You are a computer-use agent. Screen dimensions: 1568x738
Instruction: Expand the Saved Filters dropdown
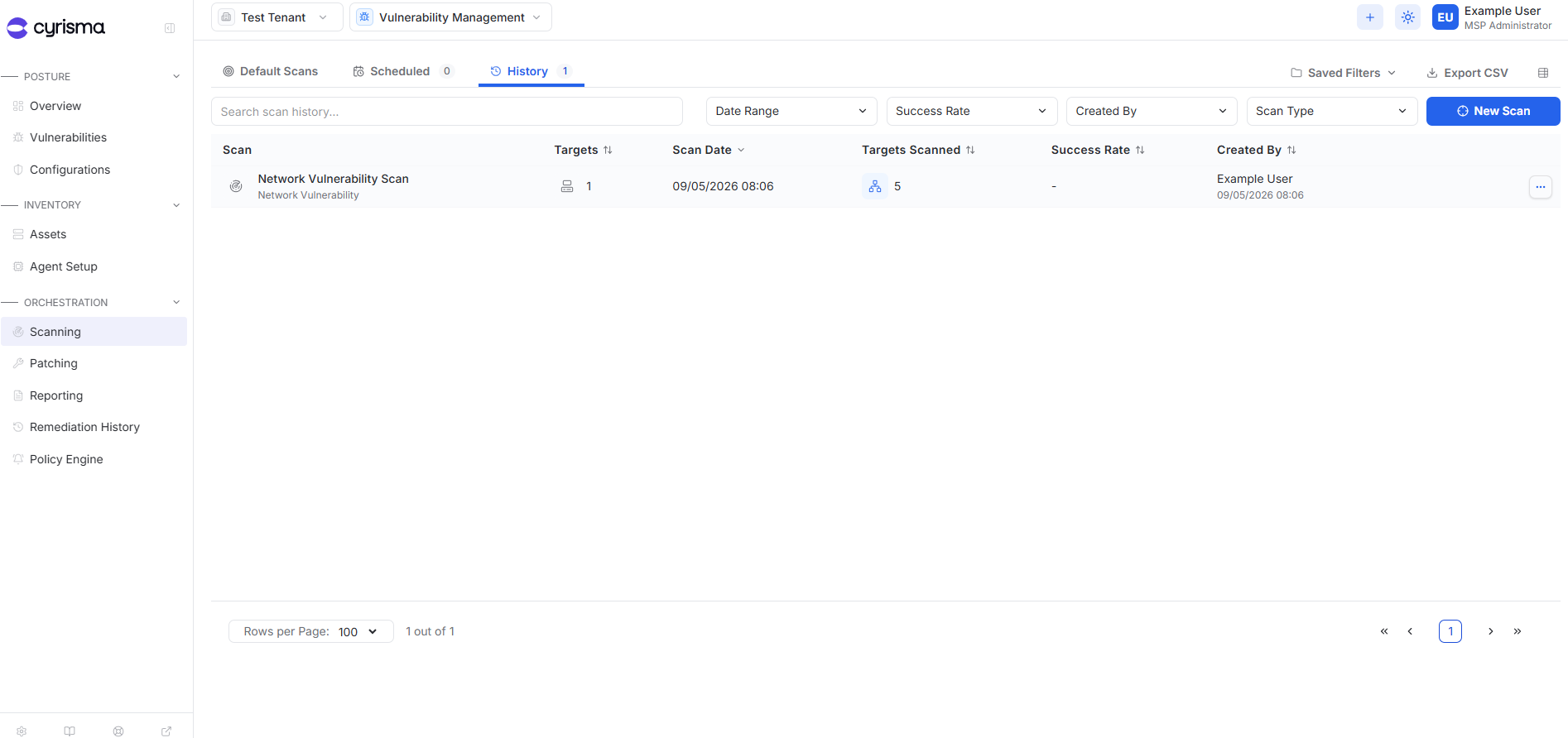1344,73
